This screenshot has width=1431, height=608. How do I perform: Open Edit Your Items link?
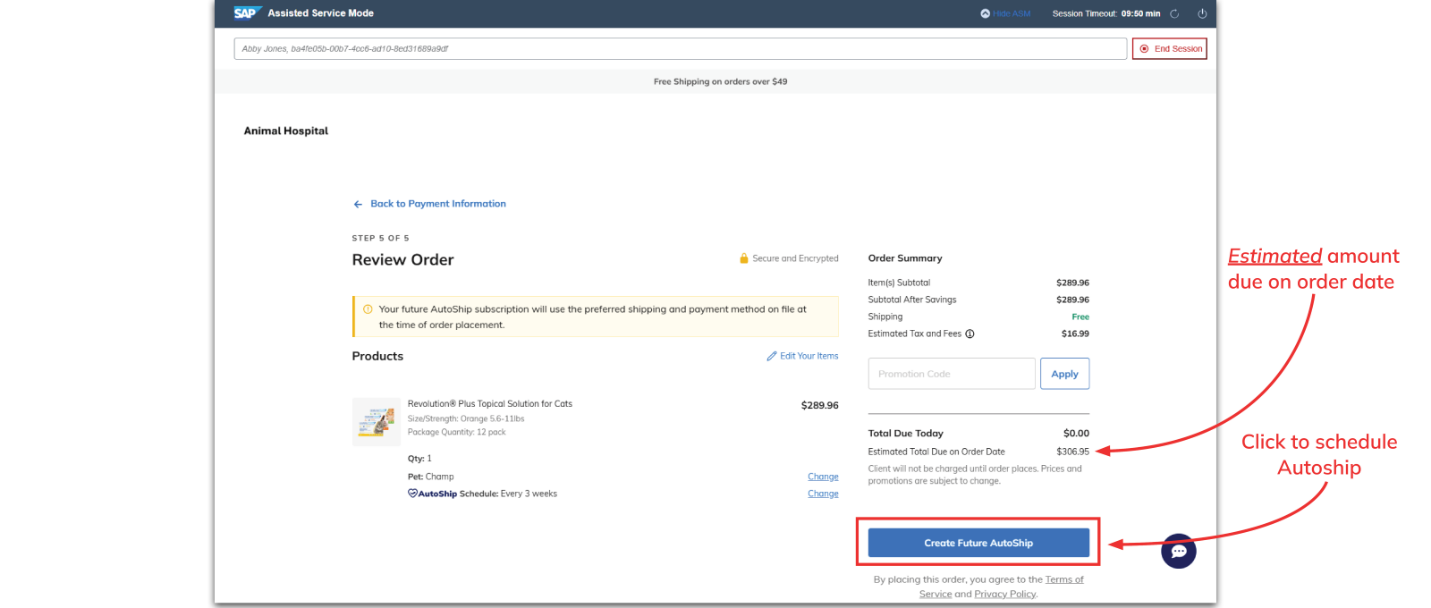(x=802, y=356)
